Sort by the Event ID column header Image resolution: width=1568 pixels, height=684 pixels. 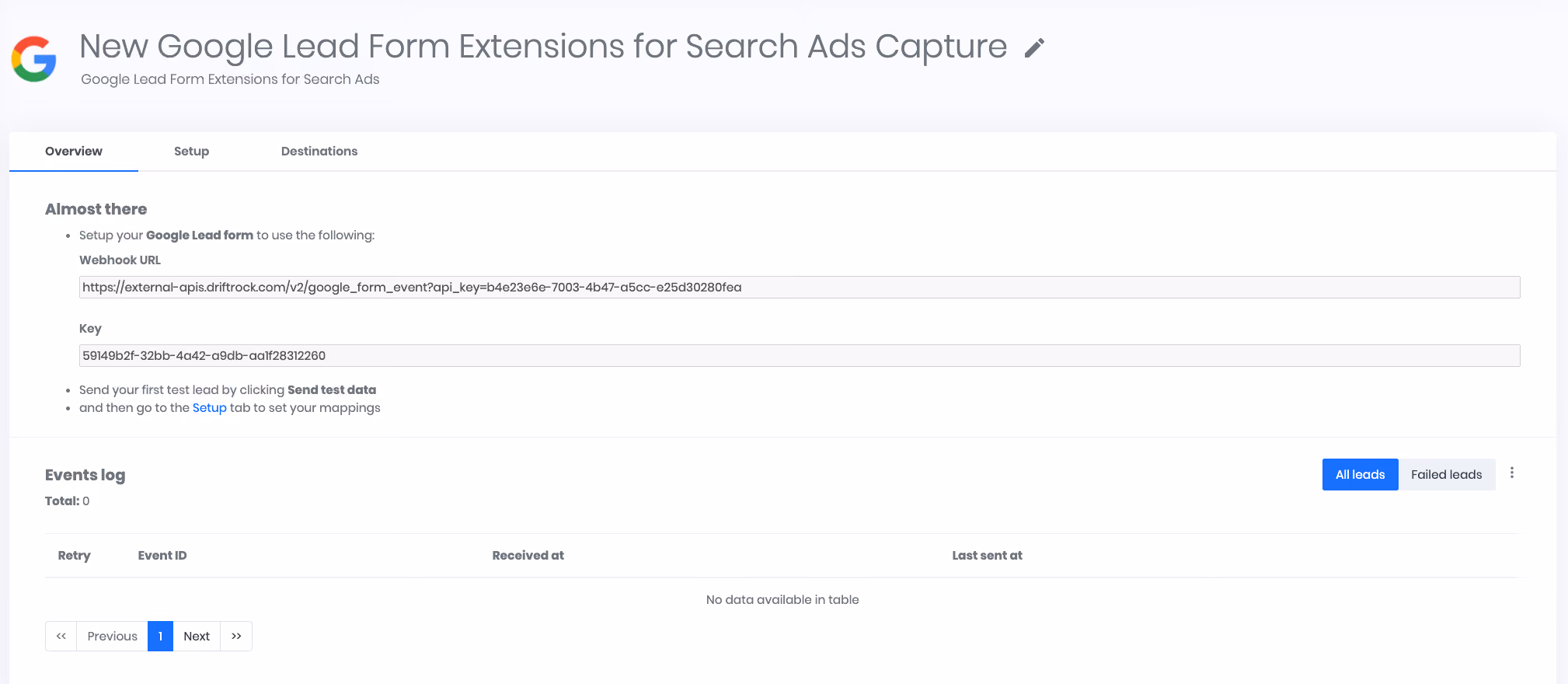click(x=162, y=555)
